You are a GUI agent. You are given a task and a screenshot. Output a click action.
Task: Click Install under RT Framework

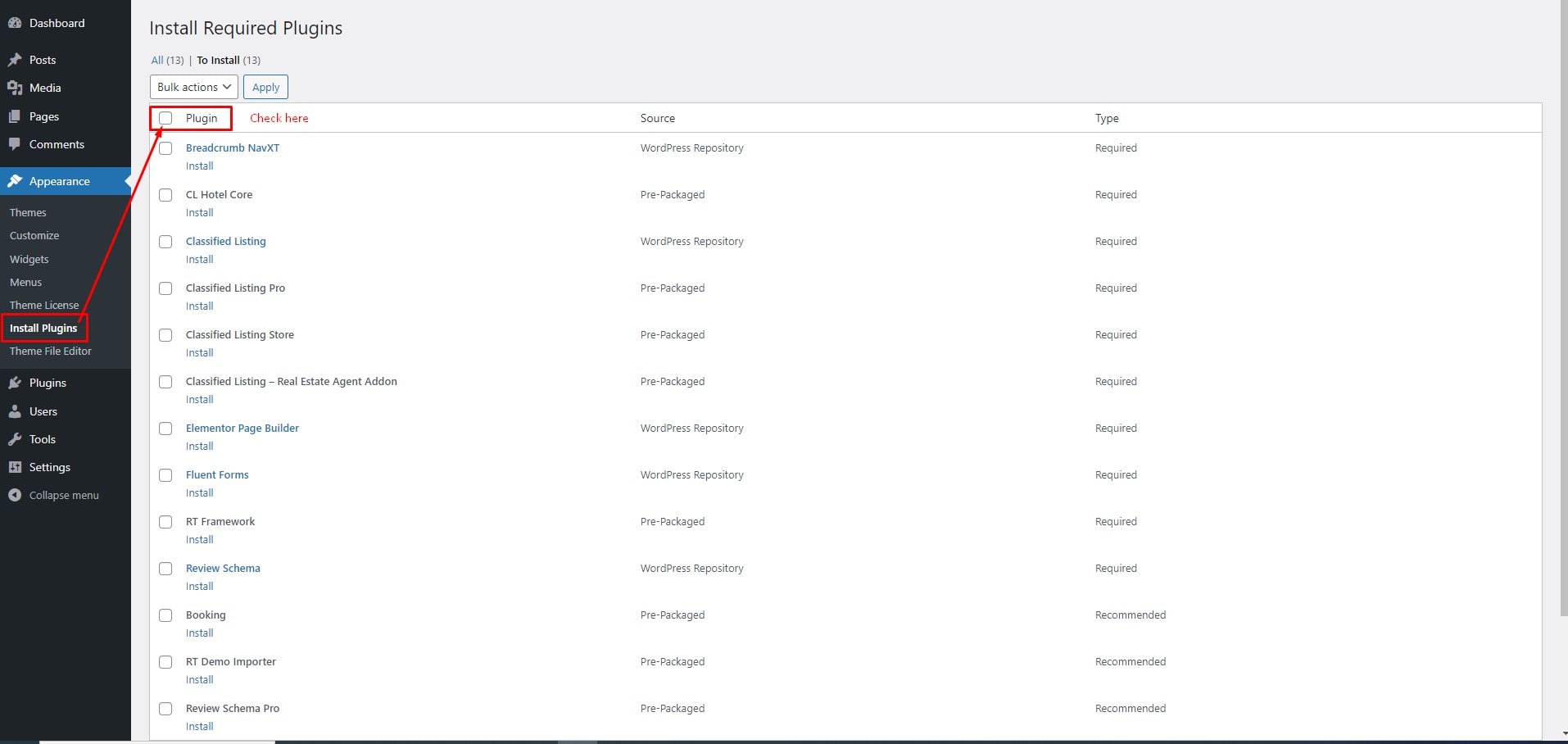200,539
